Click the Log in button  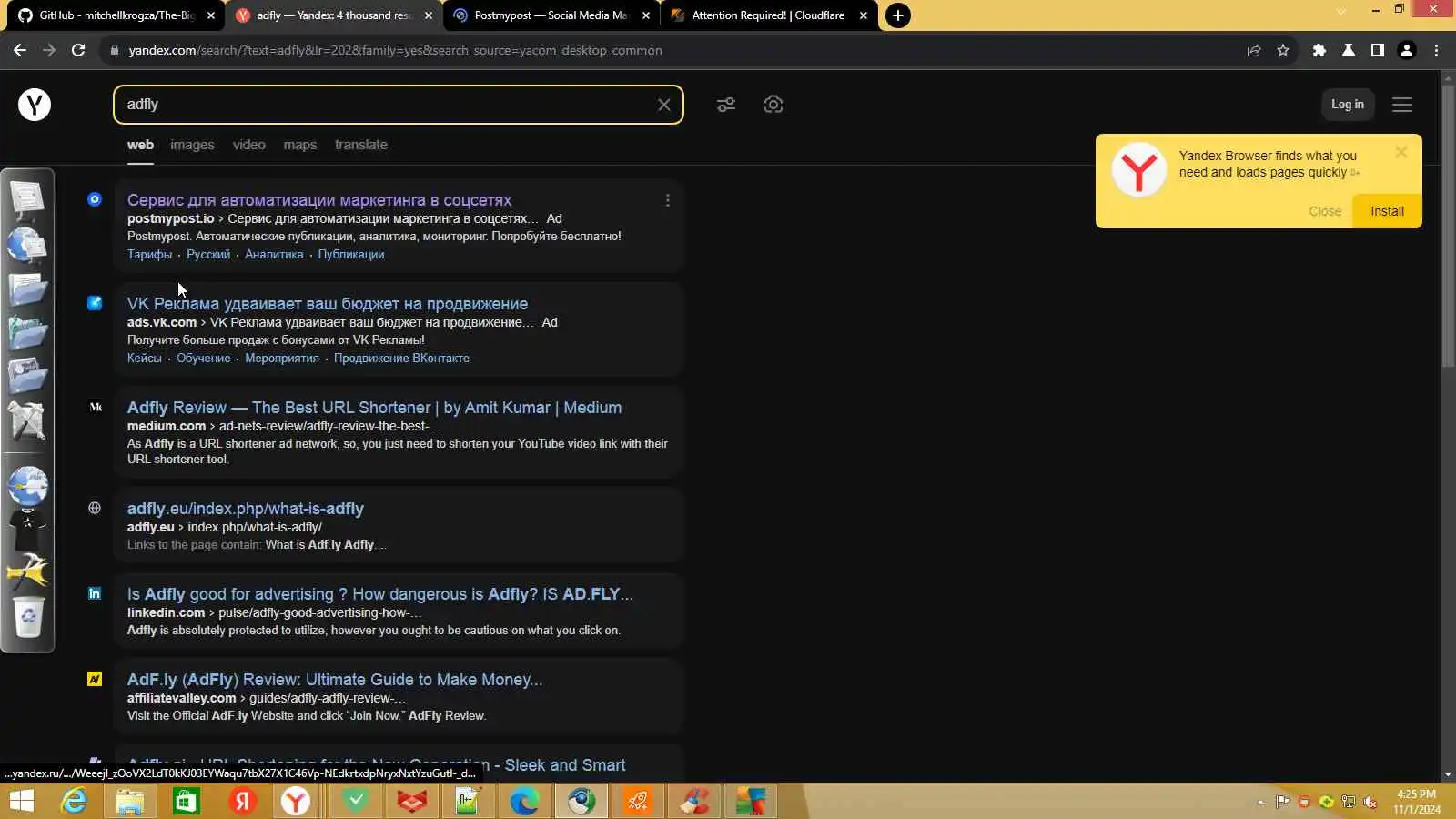coord(1348,105)
